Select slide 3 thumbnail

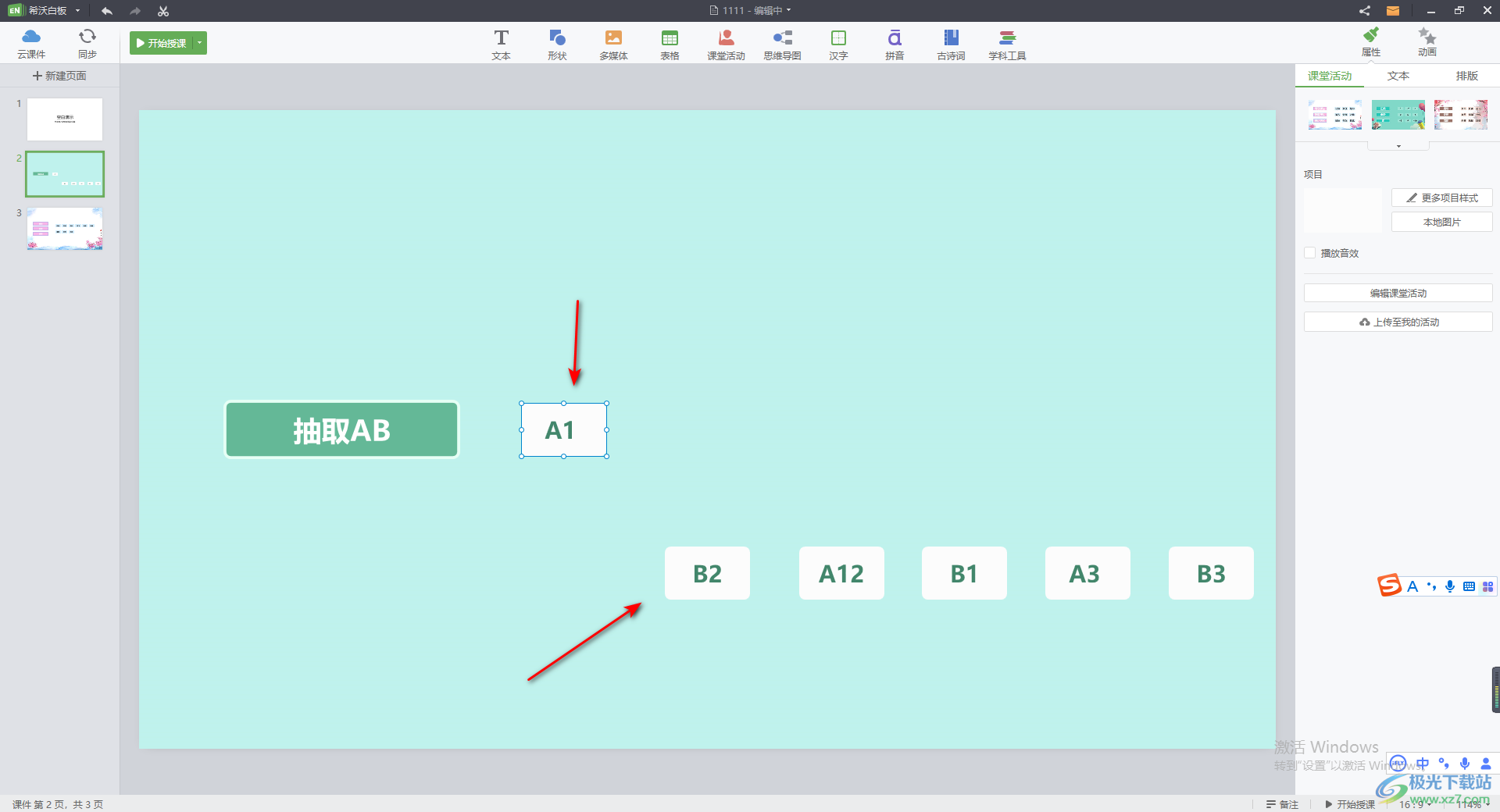[65, 229]
